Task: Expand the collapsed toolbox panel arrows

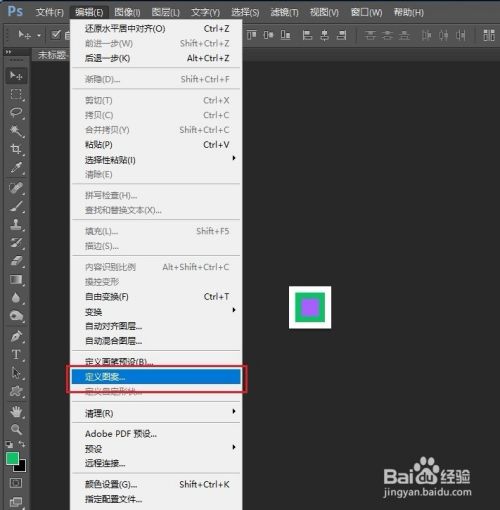Action: pos(8,52)
